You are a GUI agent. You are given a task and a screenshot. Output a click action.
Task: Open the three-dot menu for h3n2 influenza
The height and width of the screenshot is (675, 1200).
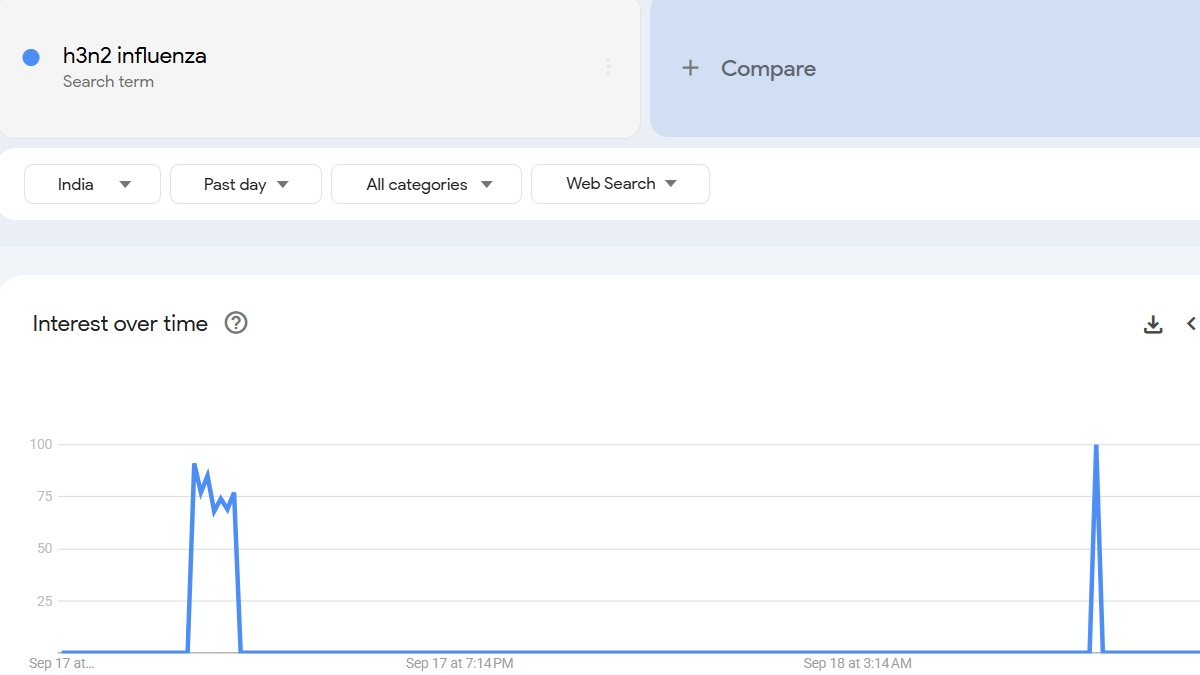tap(608, 67)
